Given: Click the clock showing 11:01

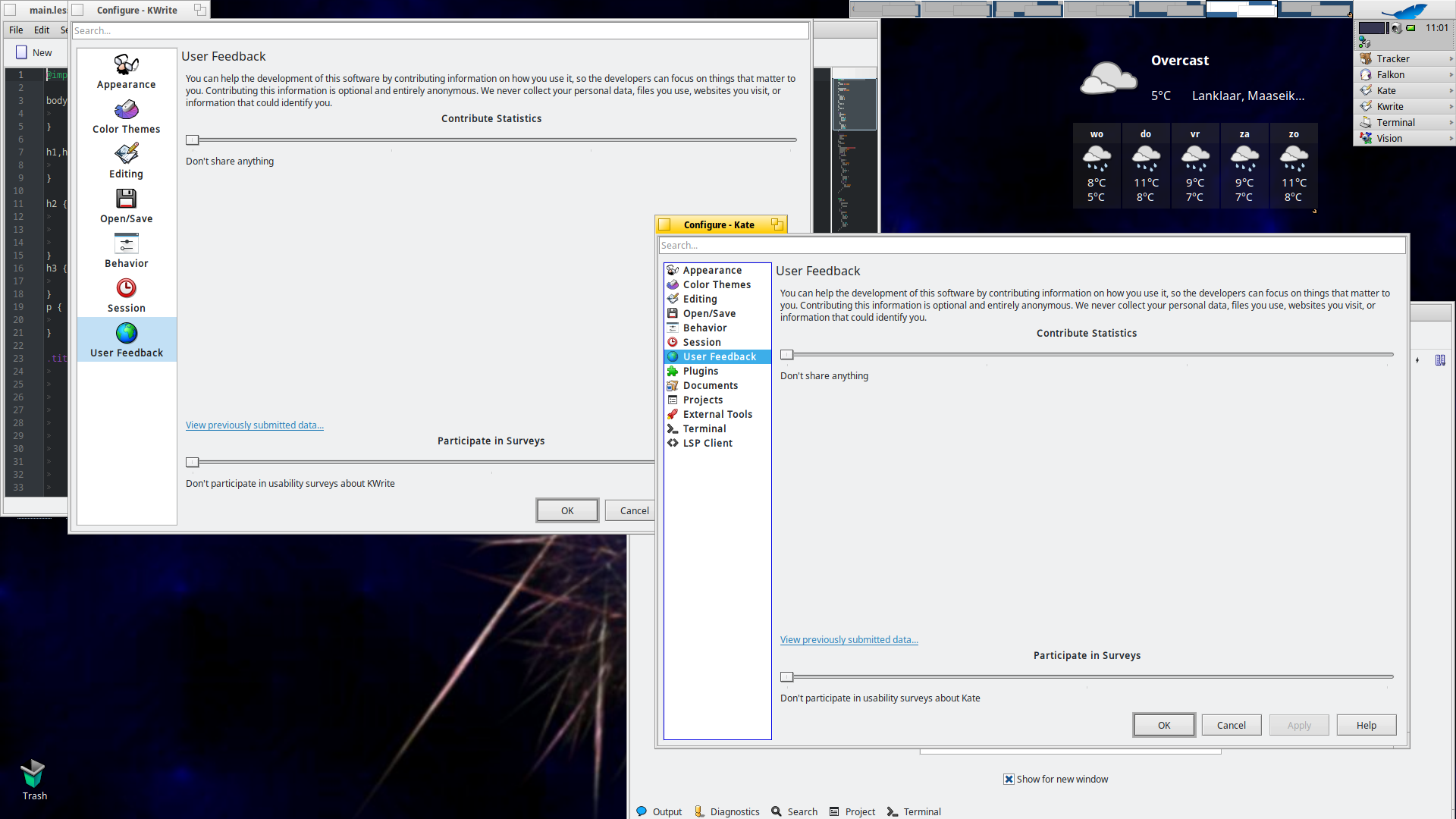Looking at the screenshot, I should coord(1437,27).
